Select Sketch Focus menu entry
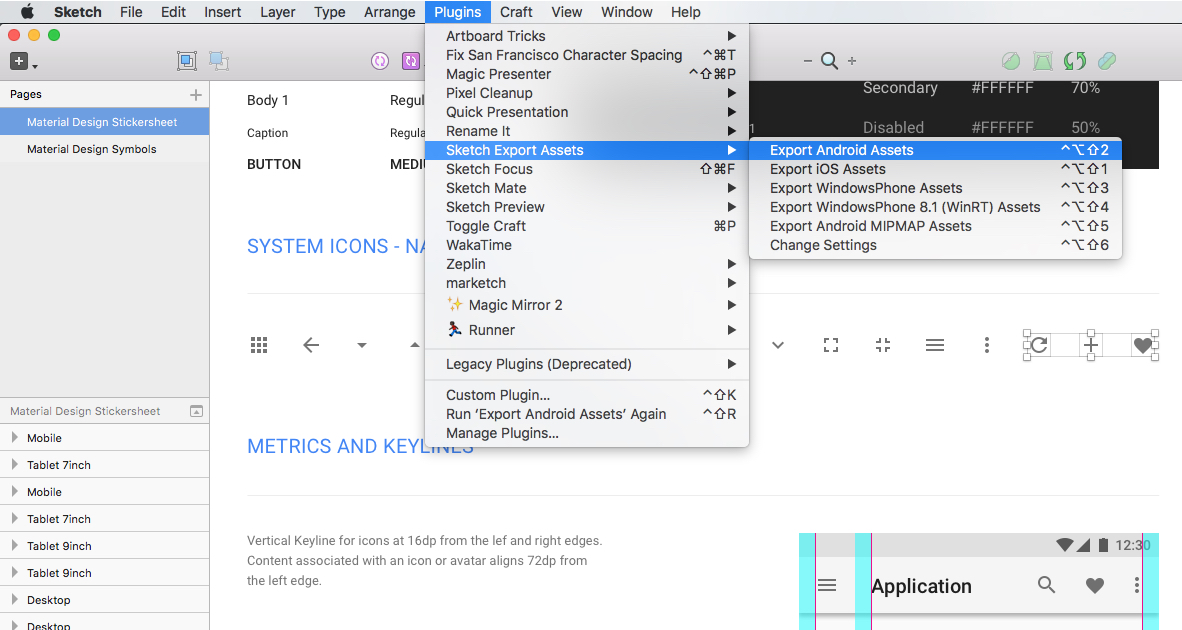The image size is (1182, 630). coord(587,170)
